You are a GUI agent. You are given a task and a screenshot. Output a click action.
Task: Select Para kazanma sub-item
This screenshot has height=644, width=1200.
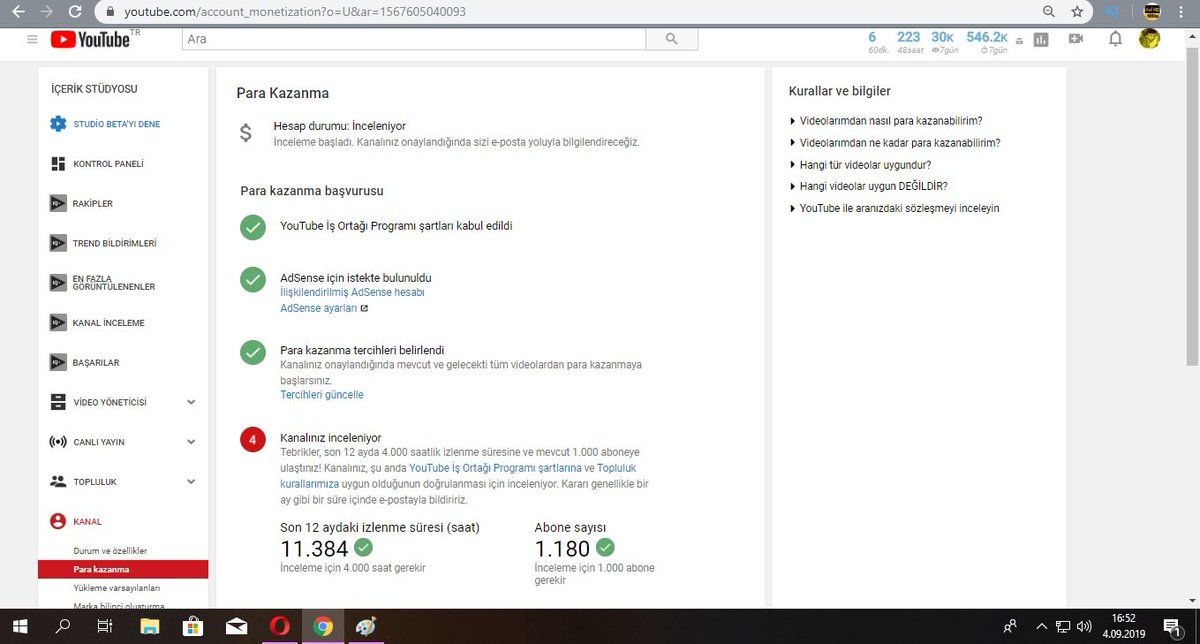click(123, 570)
